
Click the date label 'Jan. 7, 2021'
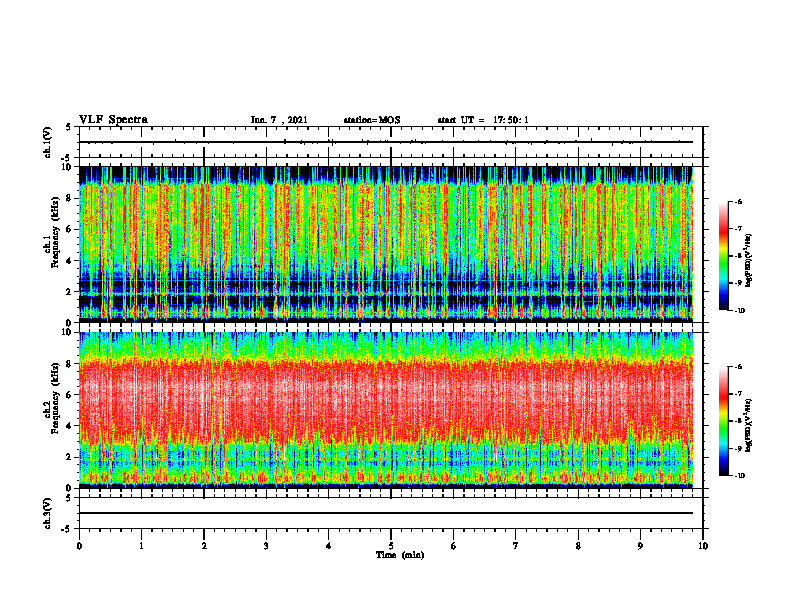(x=279, y=120)
